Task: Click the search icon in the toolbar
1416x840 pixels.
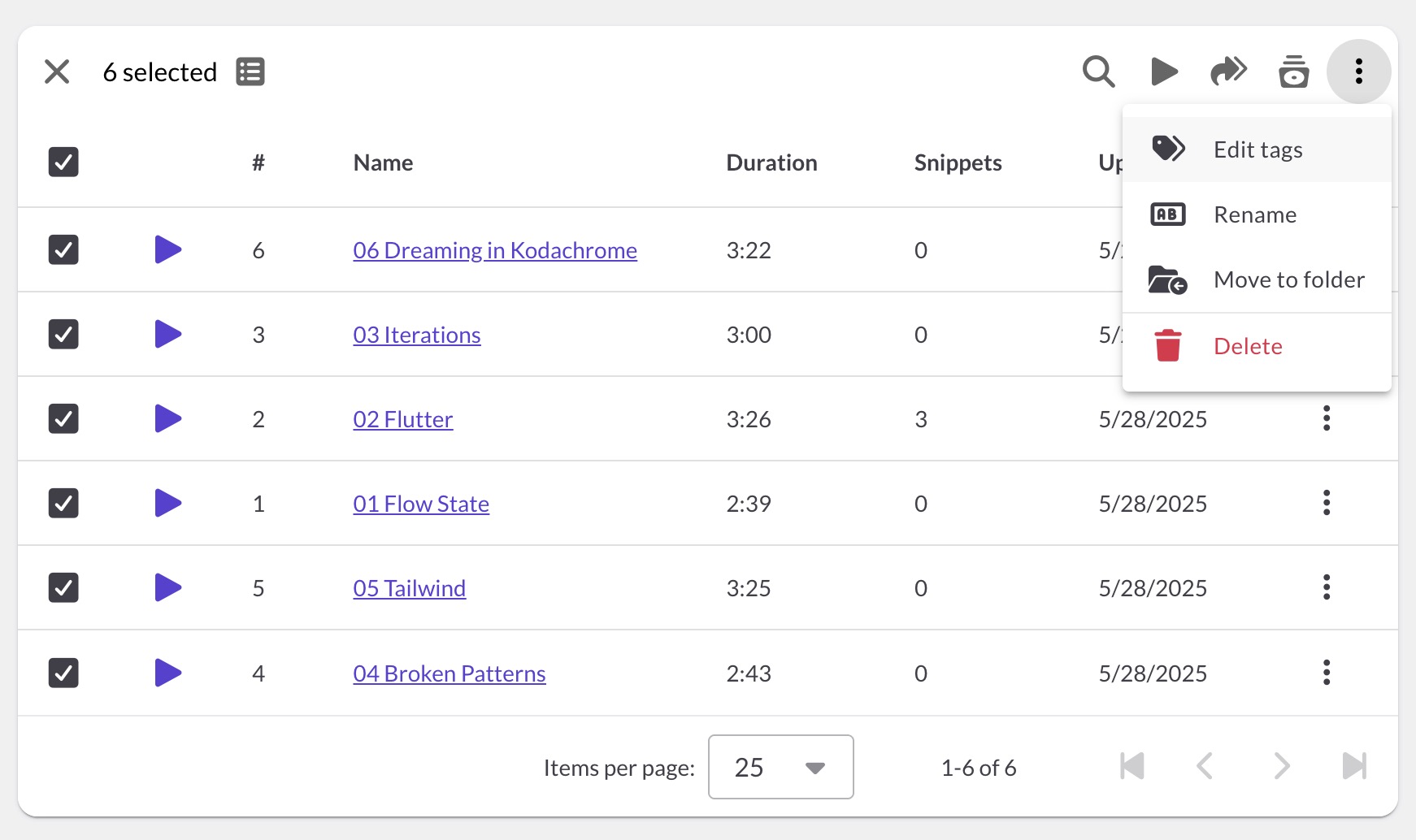Action: pos(1098,71)
